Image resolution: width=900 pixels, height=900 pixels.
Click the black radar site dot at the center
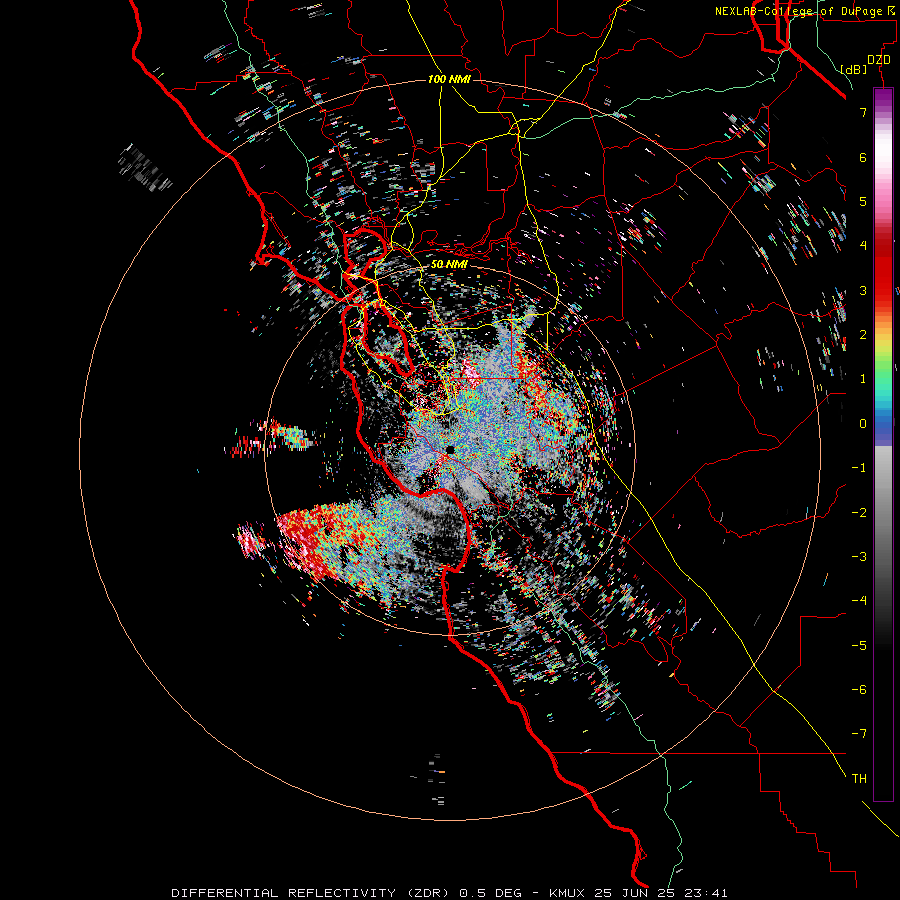[451, 449]
